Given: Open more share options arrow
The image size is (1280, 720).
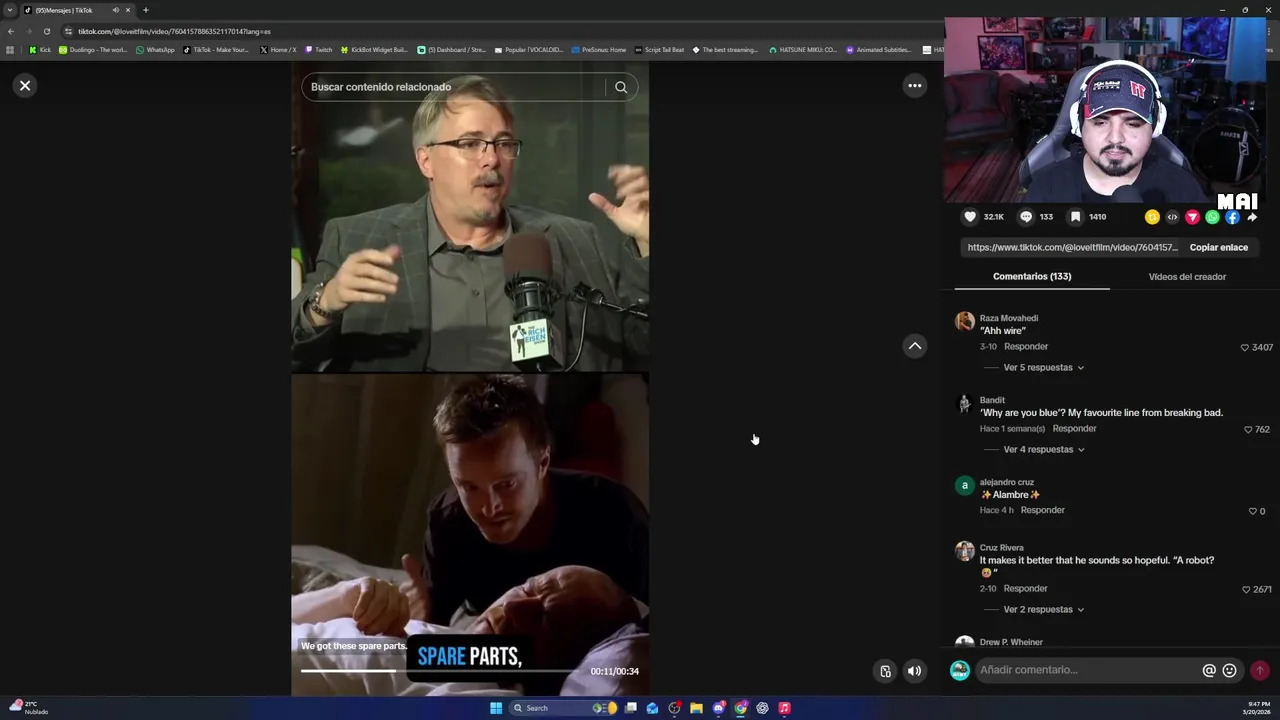Looking at the screenshot, I should tap(1252, 217).
